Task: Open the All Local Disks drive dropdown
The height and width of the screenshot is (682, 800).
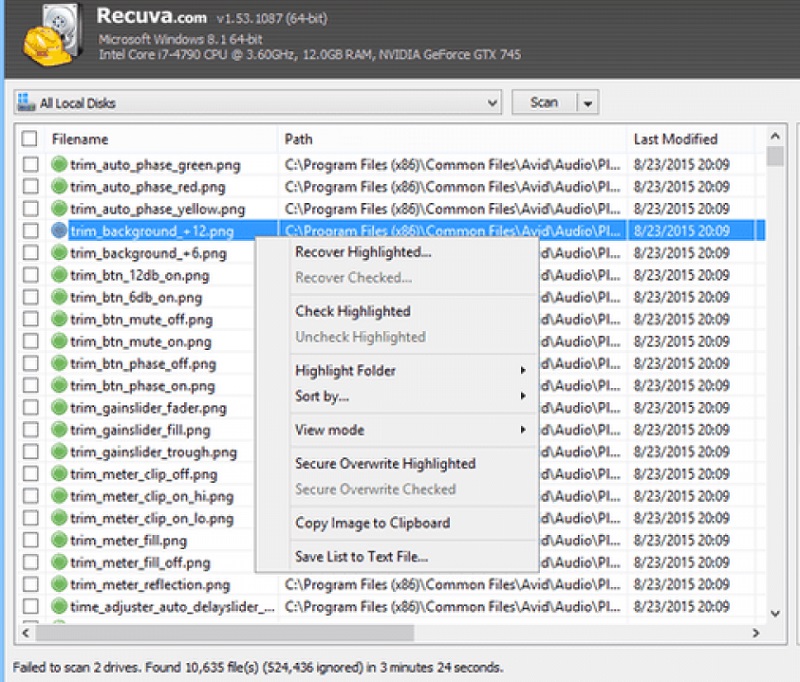Action: click(492, 103)
